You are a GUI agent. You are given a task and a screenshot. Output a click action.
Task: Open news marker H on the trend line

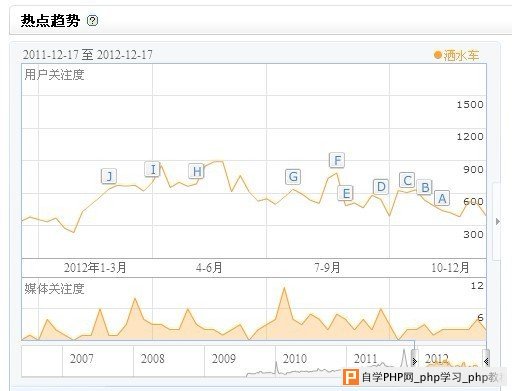[197, 171]
